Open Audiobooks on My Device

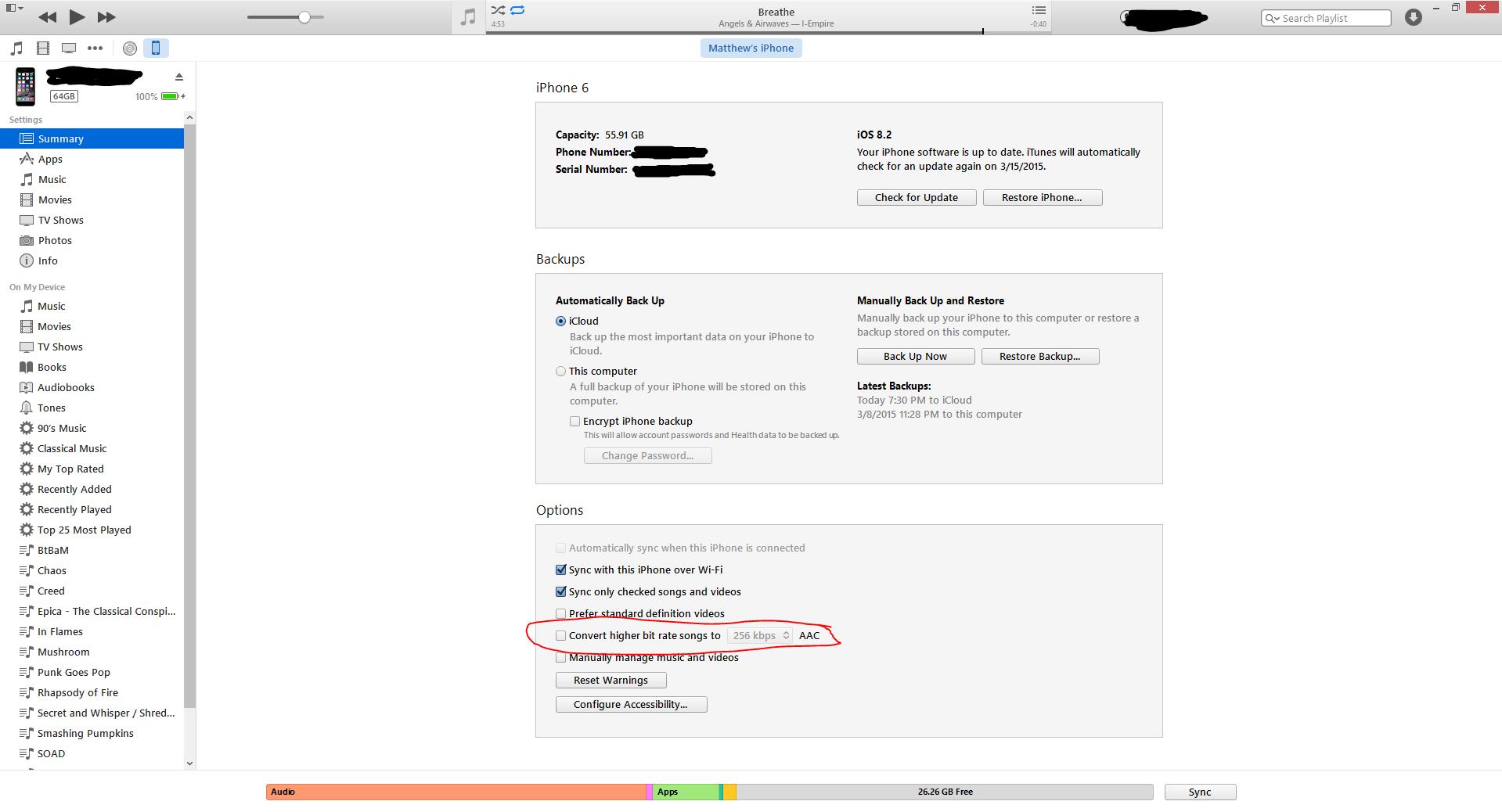click(92, 387)
